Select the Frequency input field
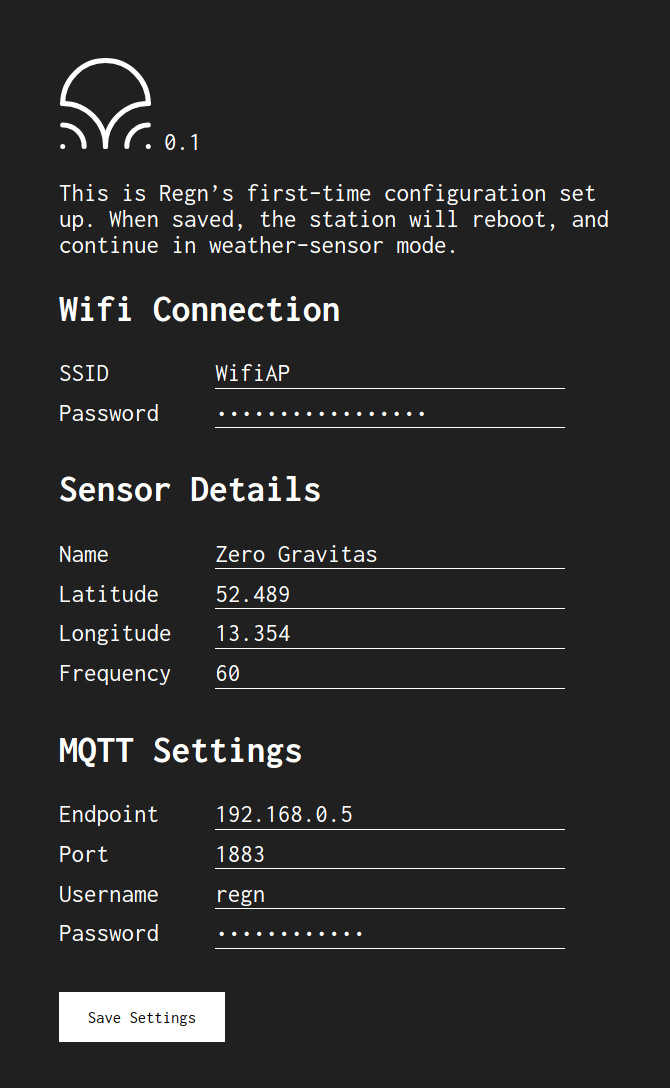Screen dimensions: 670x1088 click(x=390, y=673)
